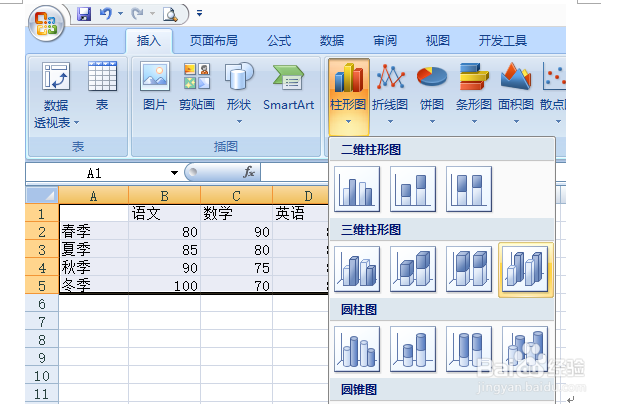The height and width of the screenshot is (409, 621).
Task: Open the Name Box dropdown arrow
Action: 174,173
